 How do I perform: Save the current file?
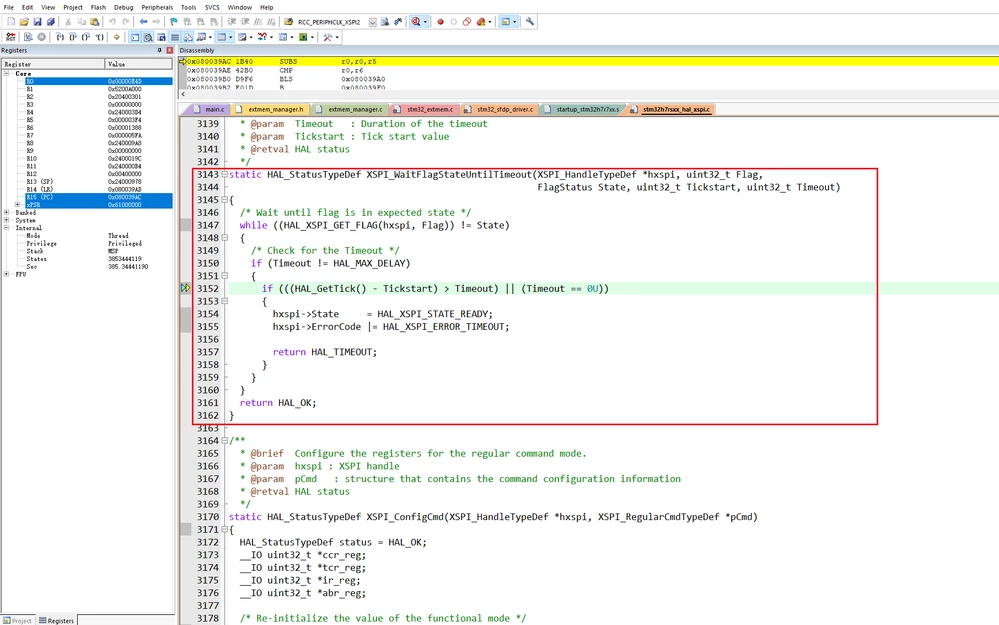(37, 22)
